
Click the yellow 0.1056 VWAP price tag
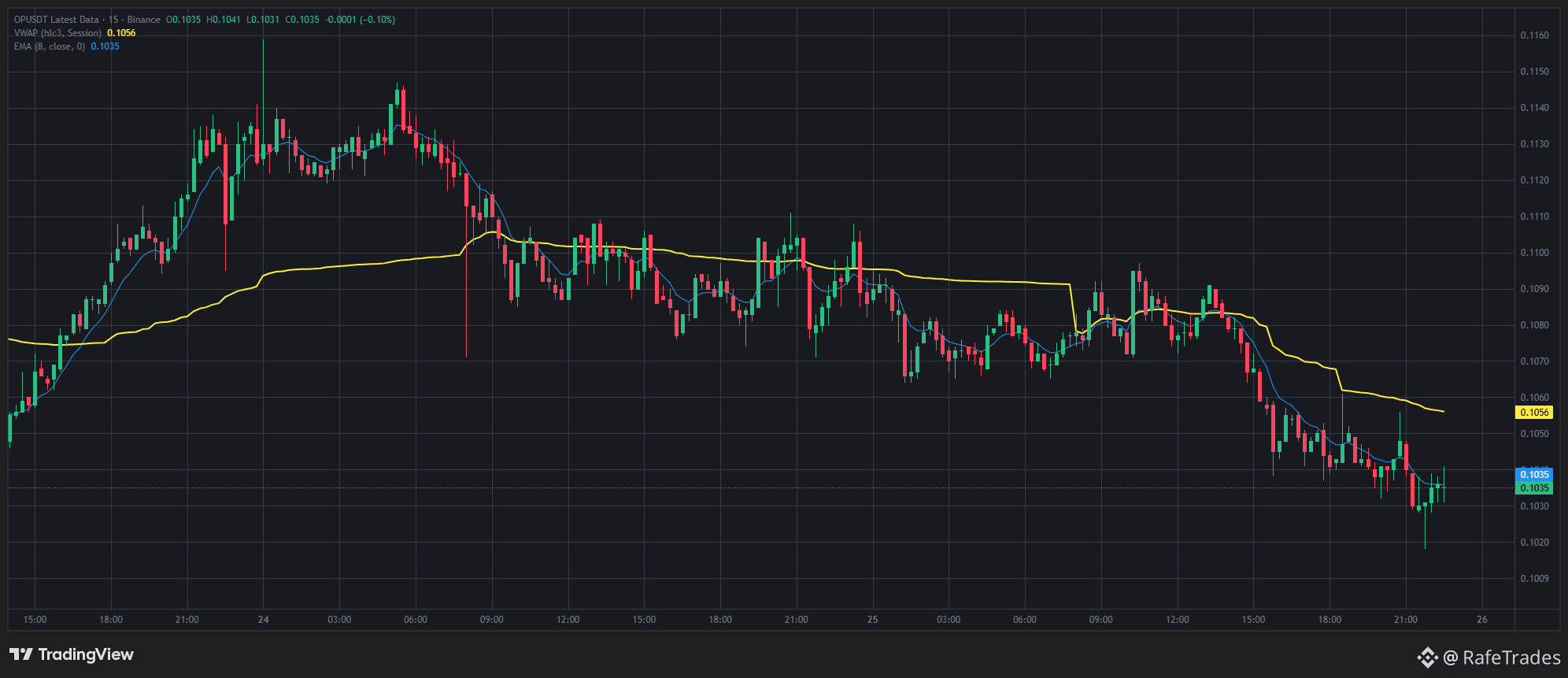tap(1534, 413)
